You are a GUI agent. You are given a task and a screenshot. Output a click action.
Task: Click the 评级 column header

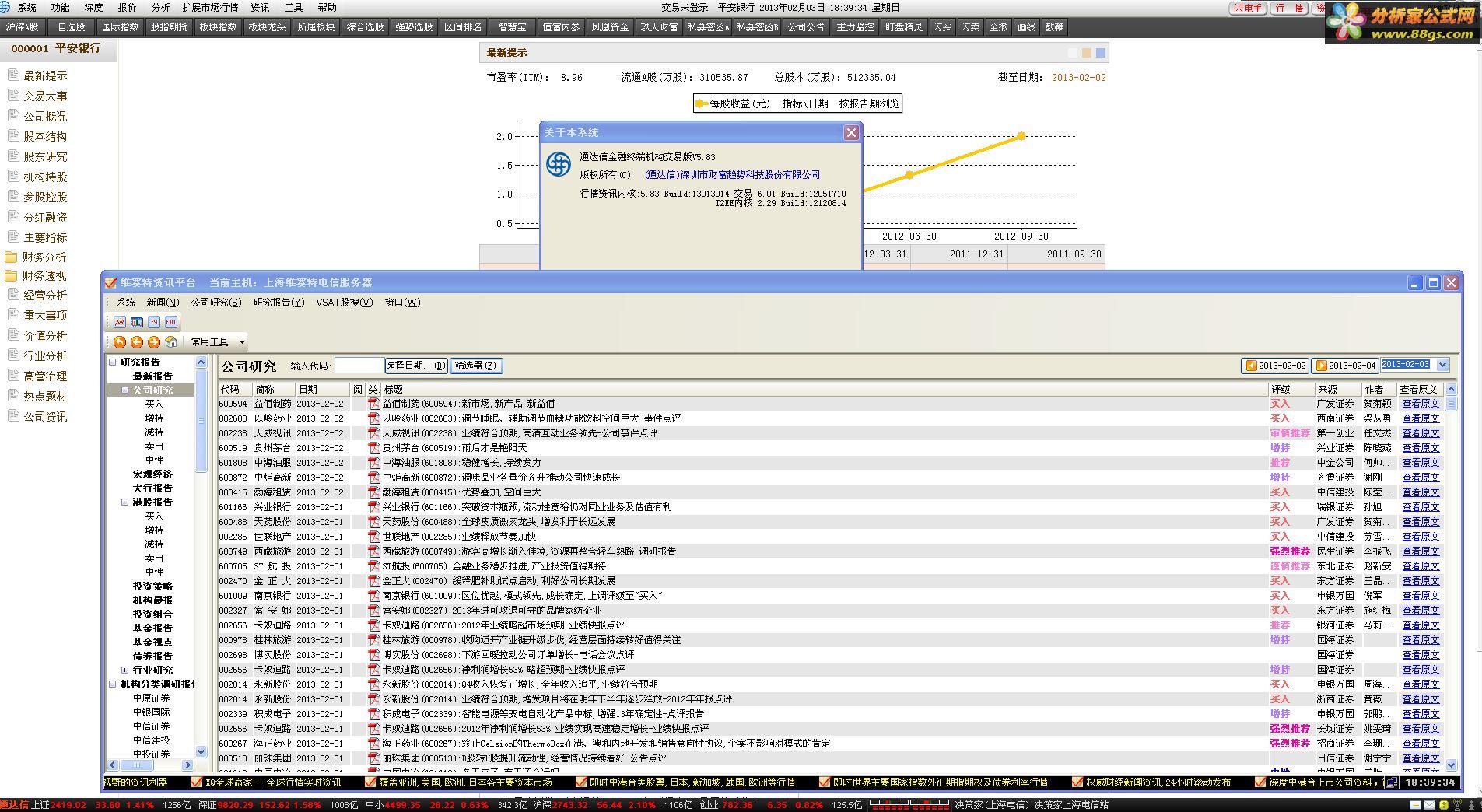pos(1291,389)
